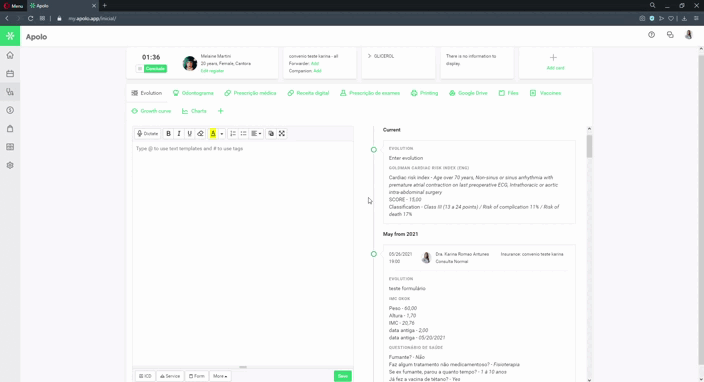Viewport: 704px width, 382px height.
Task: Click the plus icon to add tab
Action: click(220, 111)
